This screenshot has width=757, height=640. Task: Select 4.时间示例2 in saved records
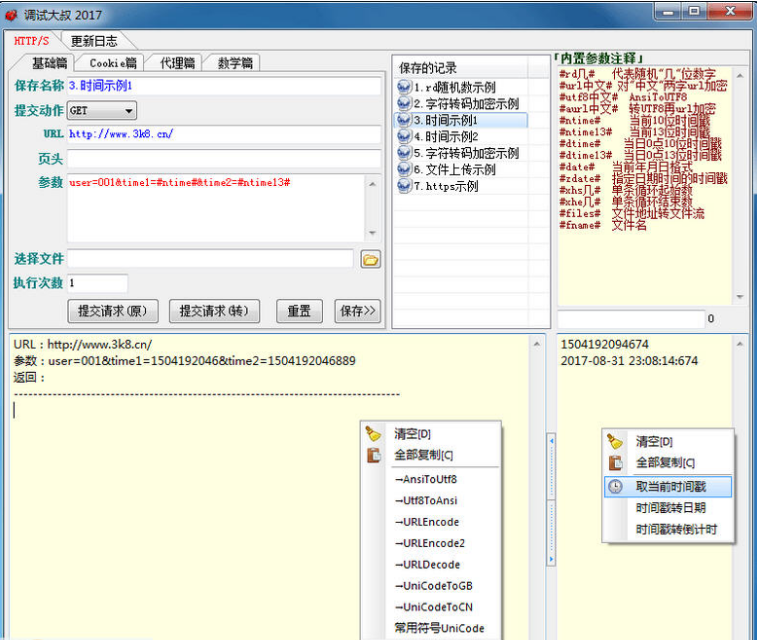tap(451, 137)
